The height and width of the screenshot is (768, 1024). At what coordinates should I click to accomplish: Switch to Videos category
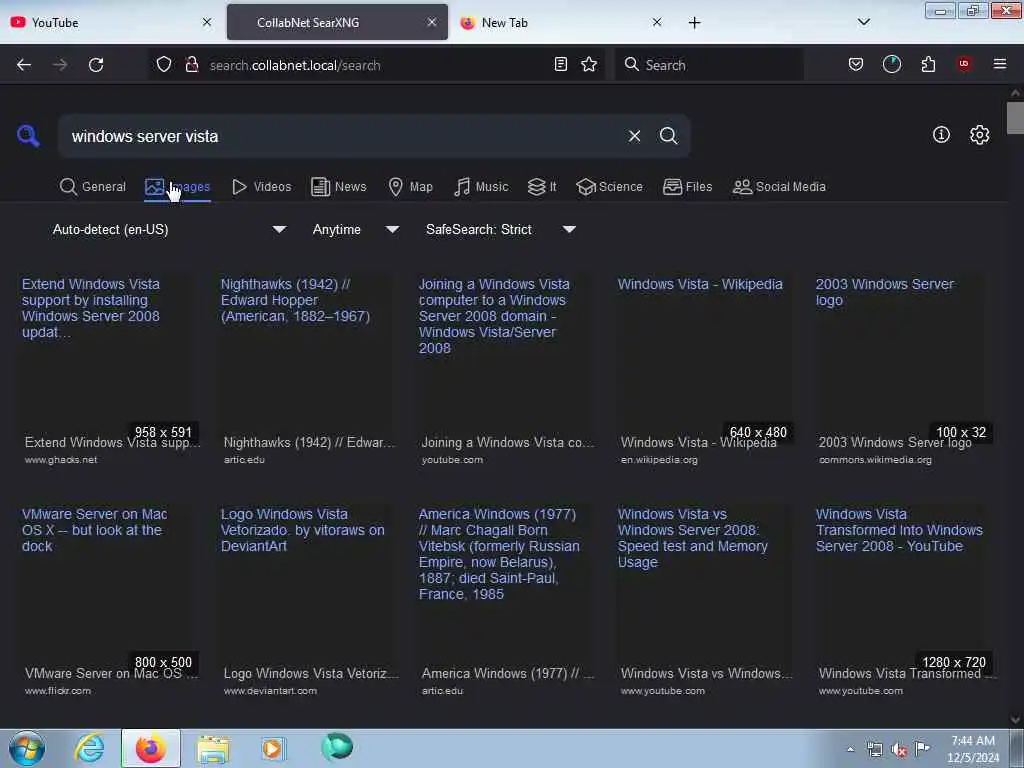click(x=262, y=187)
